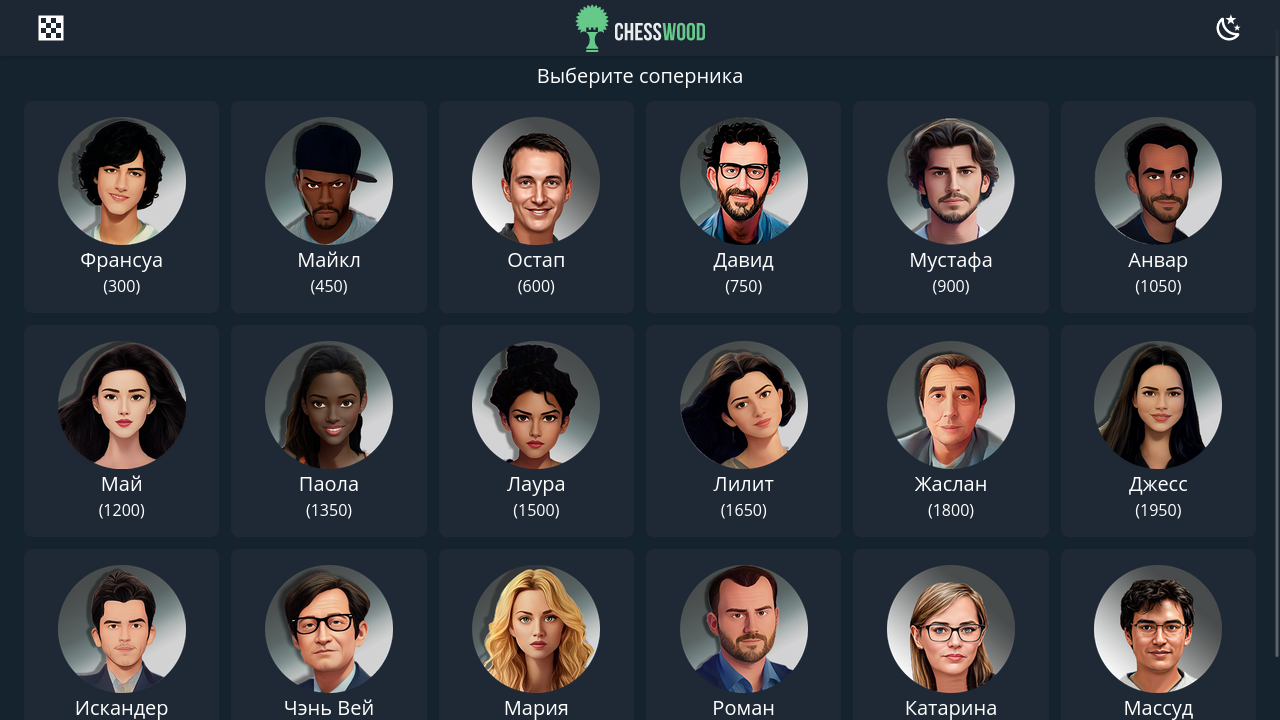This screenshot has height=720, width=1280.
Task: Select Давид avatar with glasses
Action: pos(744,181)
